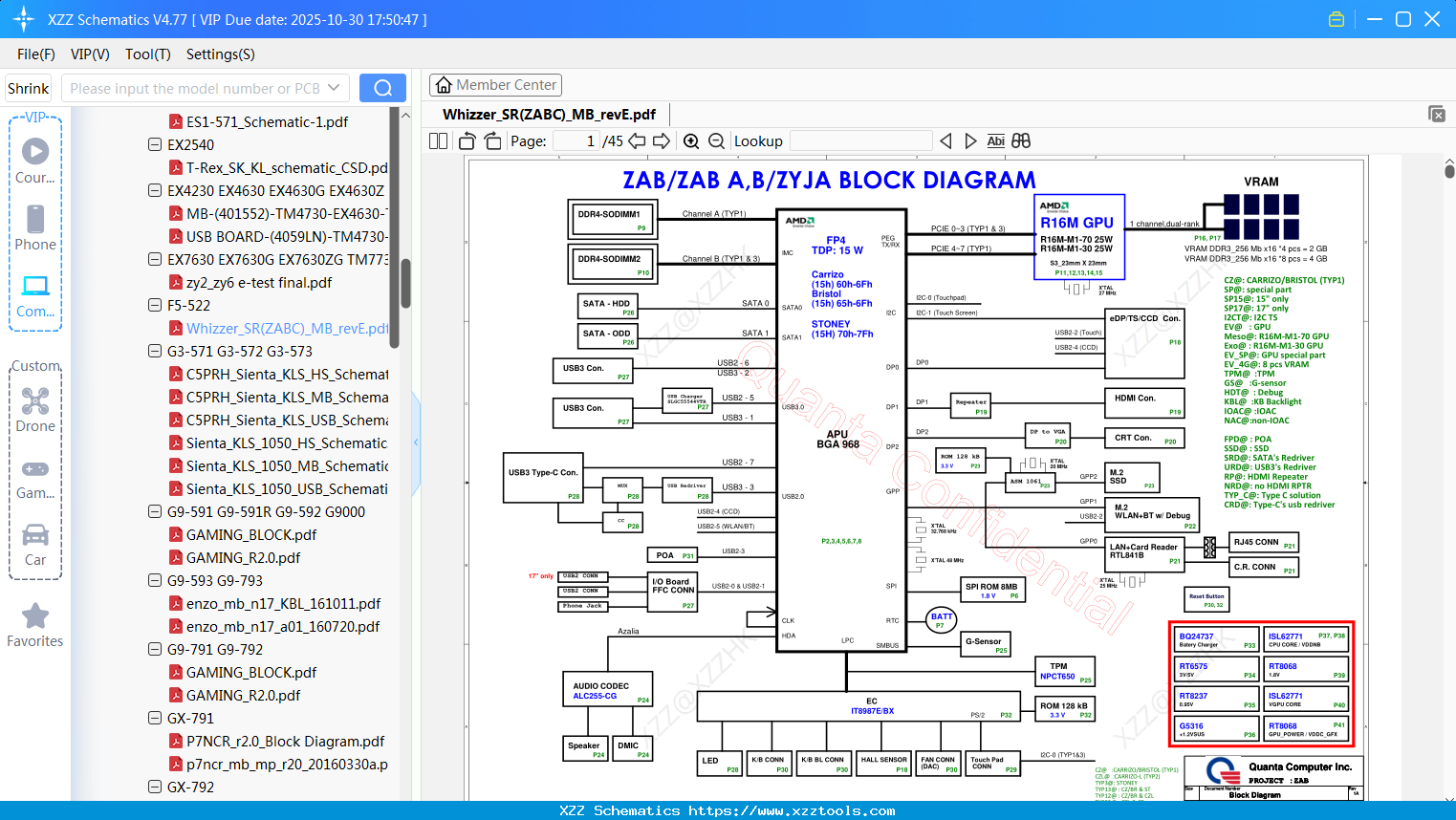
Task: Open p7ncr_mb_mp_r20_20160330a file
Action: pyautogui.click(x=287, y=764)
